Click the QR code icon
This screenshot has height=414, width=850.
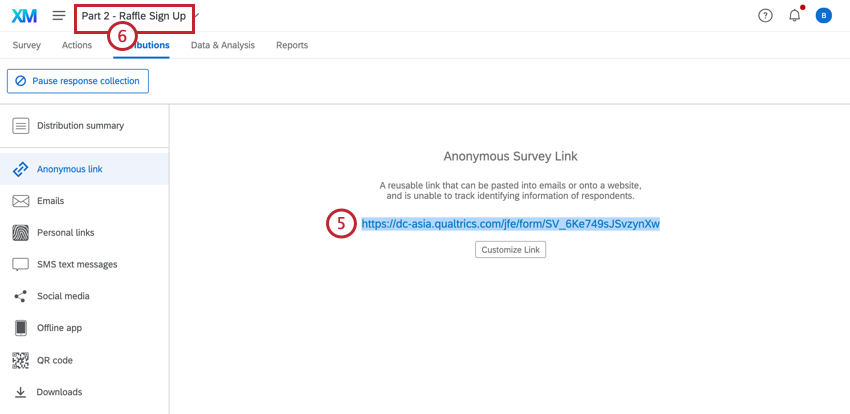pyautogui.click(x=20, y=360)
